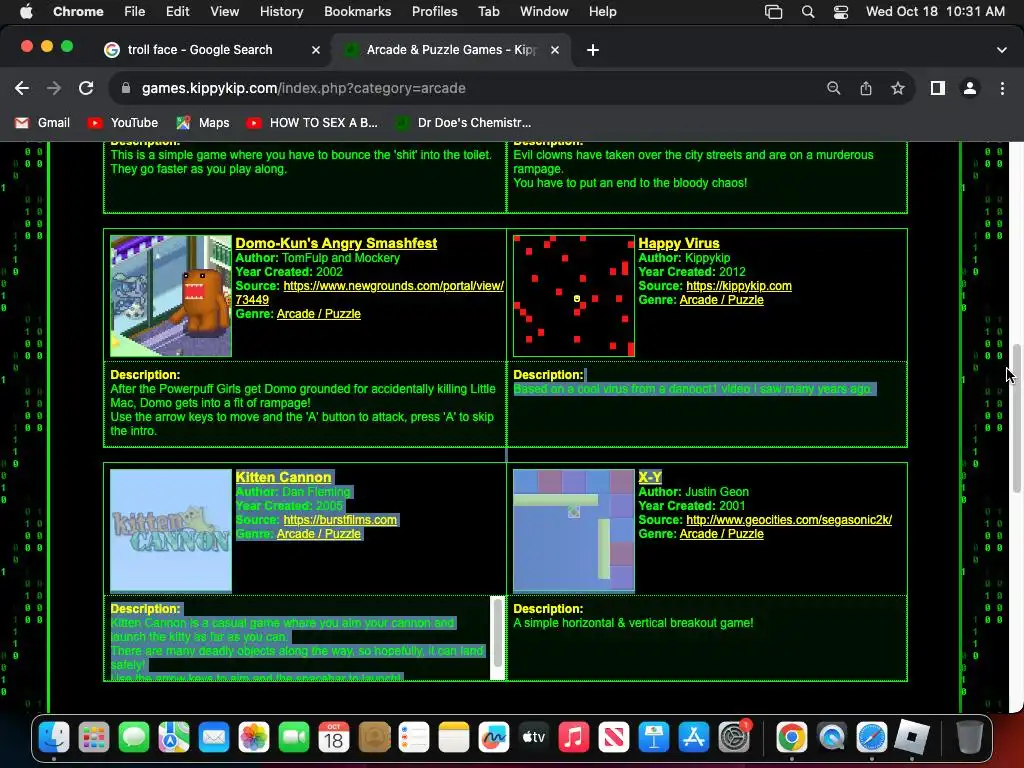Click the forward navigation arrow
This screenshot has height=768, width=1024.
click(54, 88)
